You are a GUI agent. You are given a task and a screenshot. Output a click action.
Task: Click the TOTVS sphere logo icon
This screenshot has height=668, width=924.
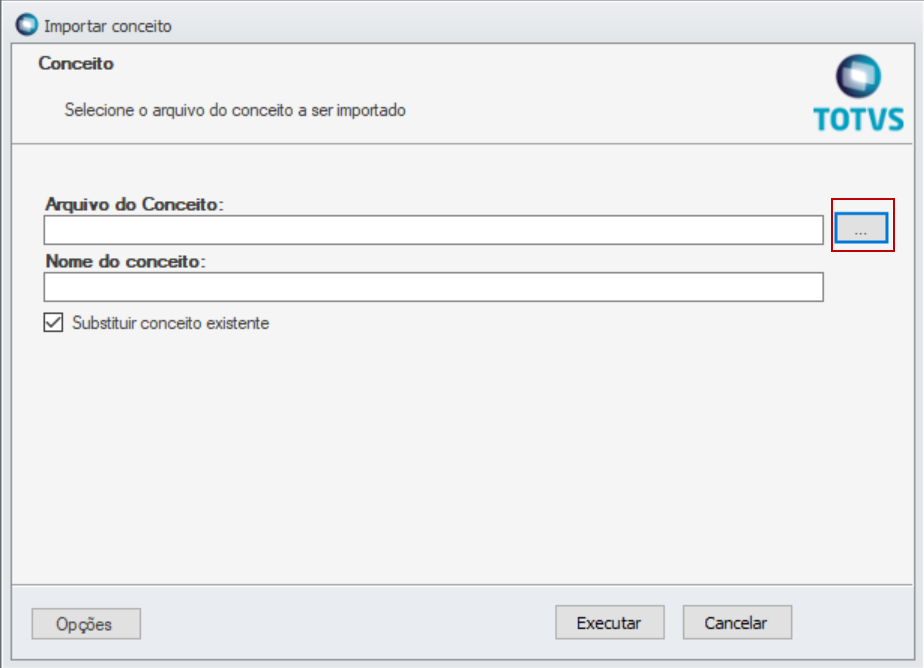(858, 76)
